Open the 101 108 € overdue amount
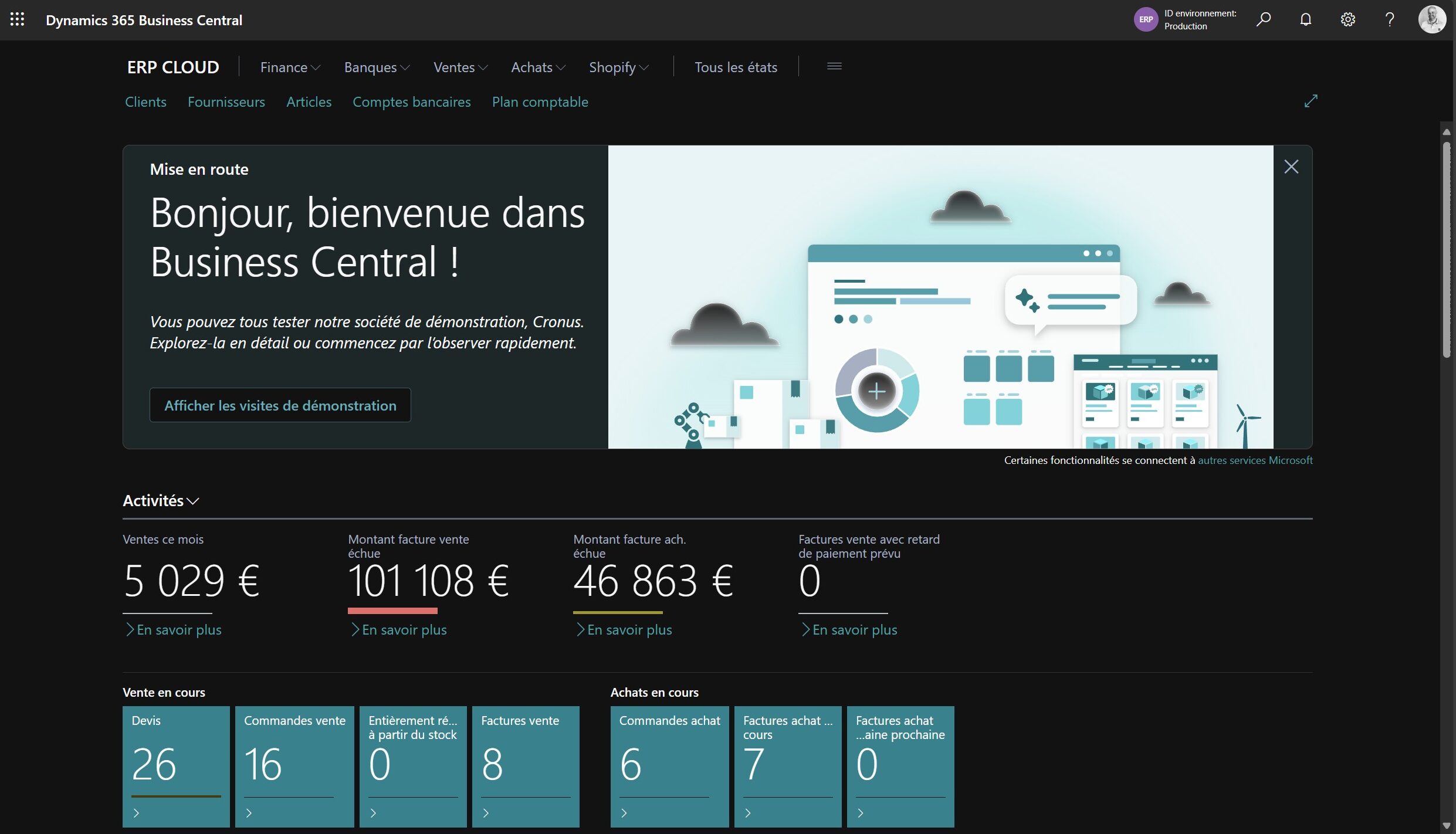 (429, 581)
